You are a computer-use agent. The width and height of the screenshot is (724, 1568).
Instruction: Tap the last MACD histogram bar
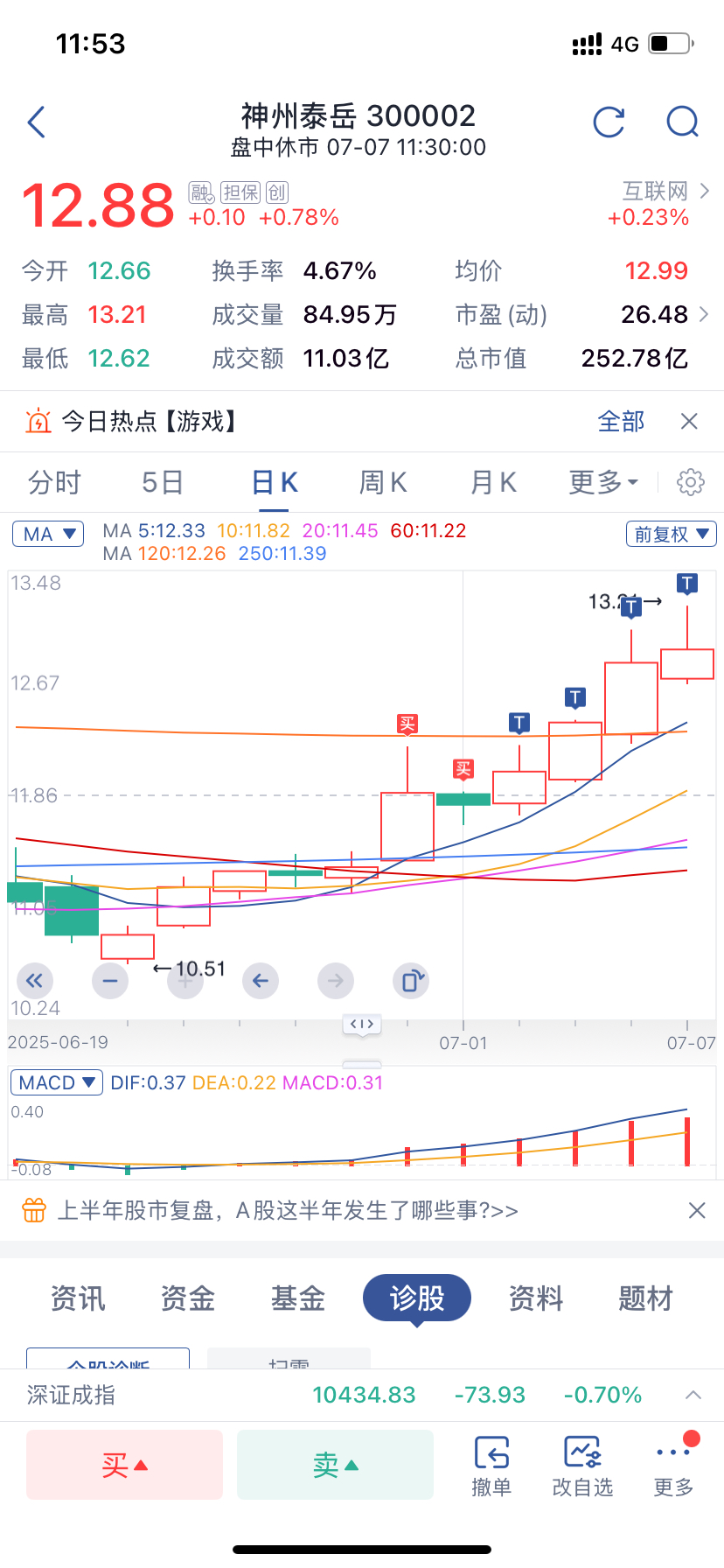(x=687, y=1141)
